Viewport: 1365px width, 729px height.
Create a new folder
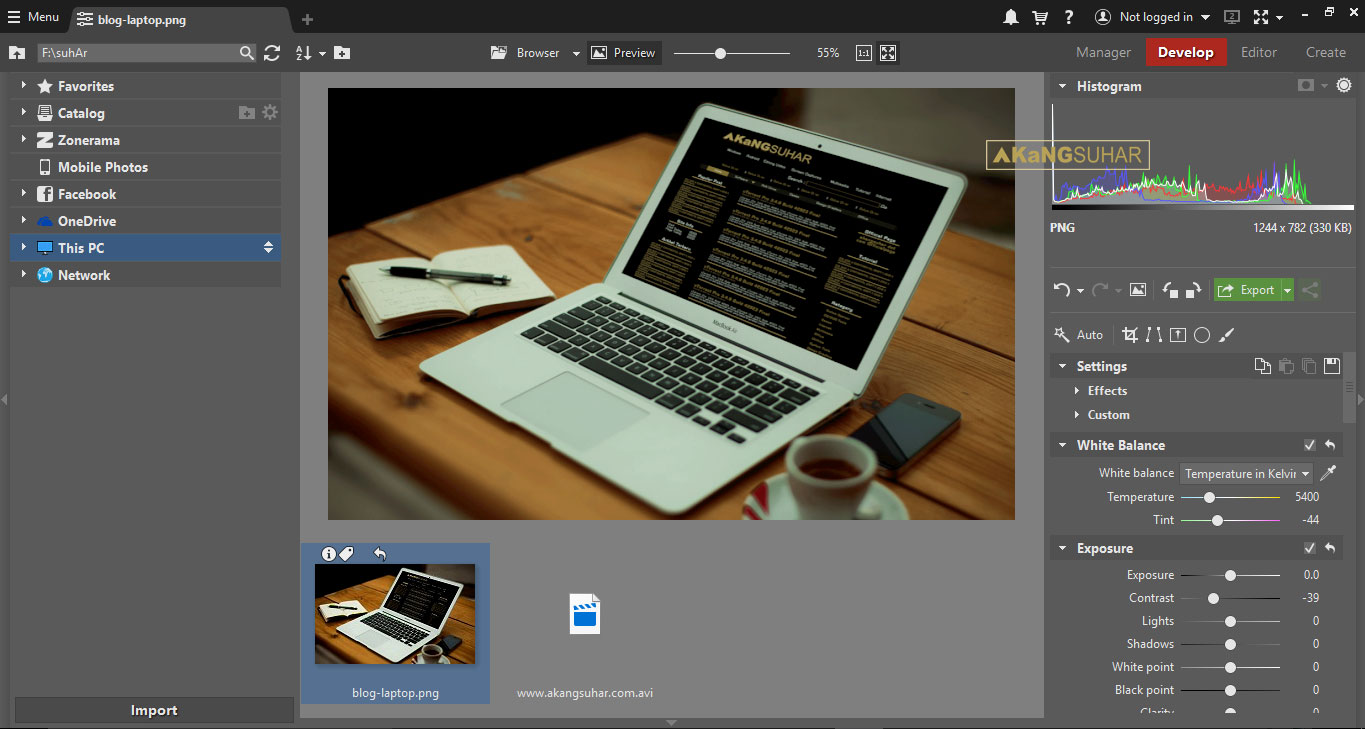(x=342, y=53)
